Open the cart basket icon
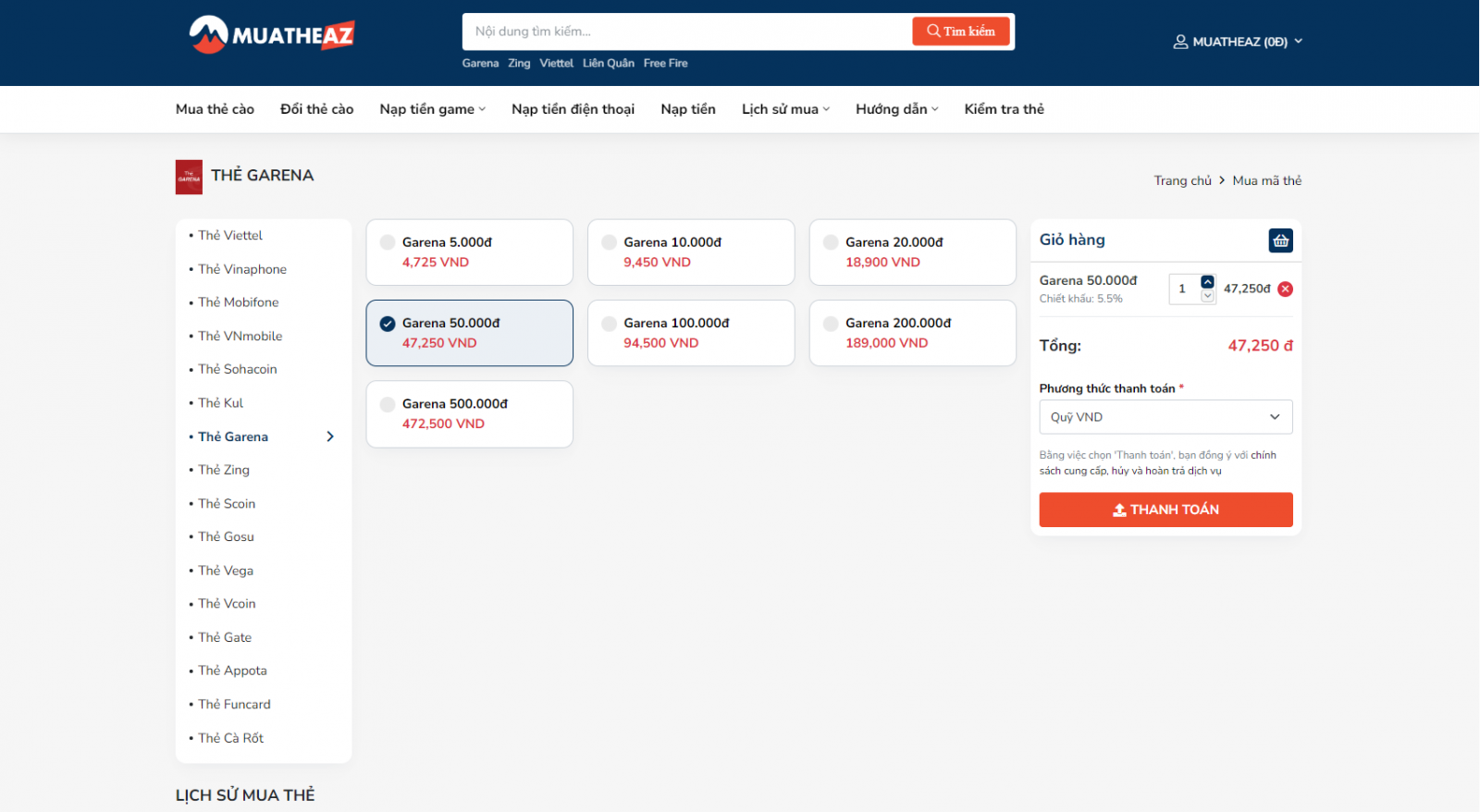Viewport: 1480px width, 812px height. 1280,240
